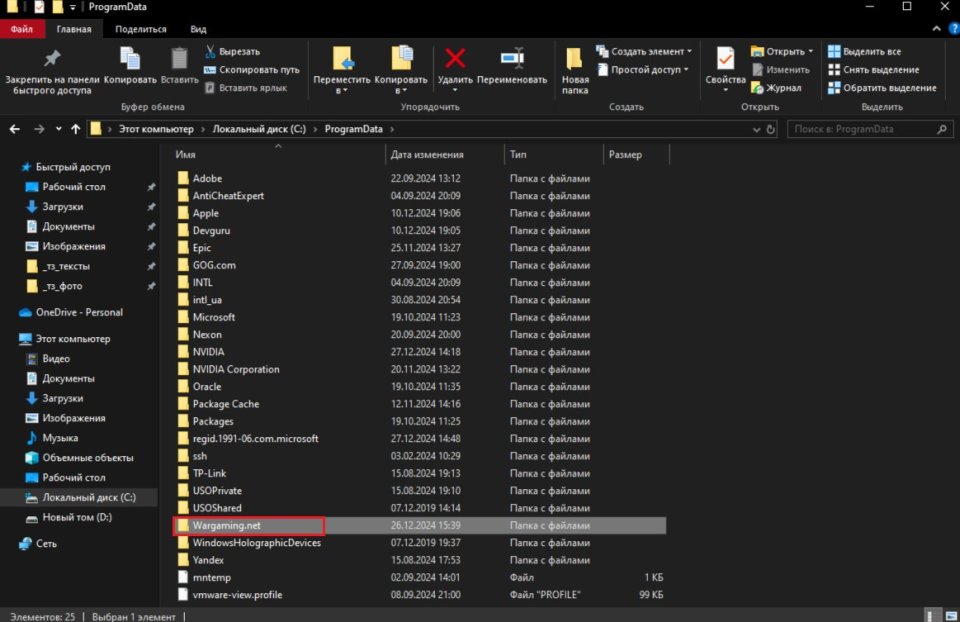Screen dimensions: 960x622
Task: Select the mntemp file
Action: 211,577
